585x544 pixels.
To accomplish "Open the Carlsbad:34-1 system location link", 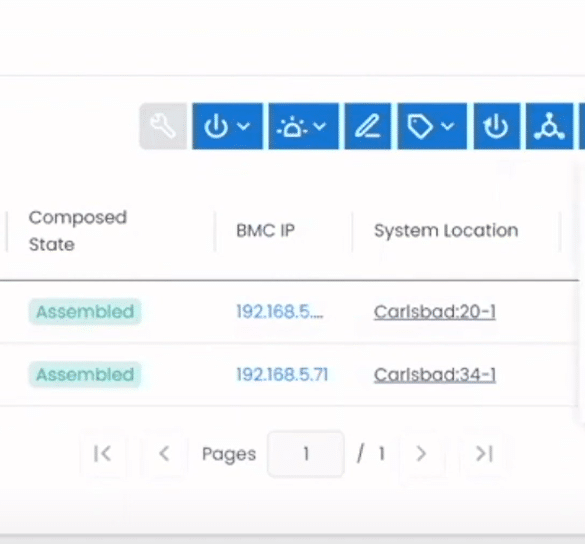I will coord(435,375).
